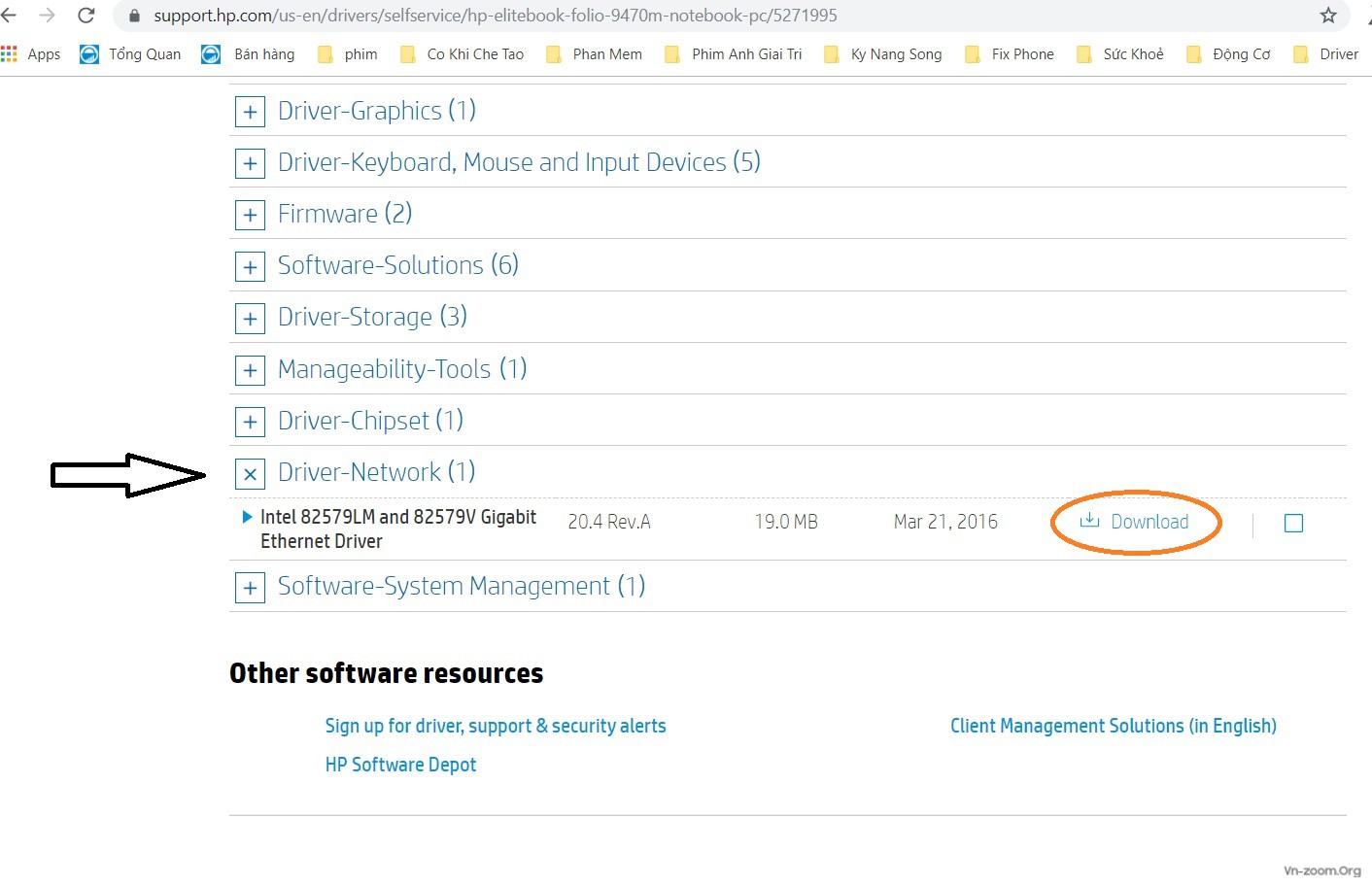Screen dimensions: 1372x887
Task: Open Sign up for driver alerts link
Action: [x=496, y=726]
